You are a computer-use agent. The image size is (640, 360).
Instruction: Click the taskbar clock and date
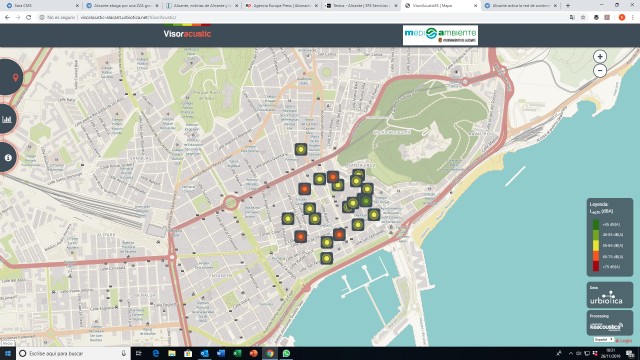click(610, 353)
